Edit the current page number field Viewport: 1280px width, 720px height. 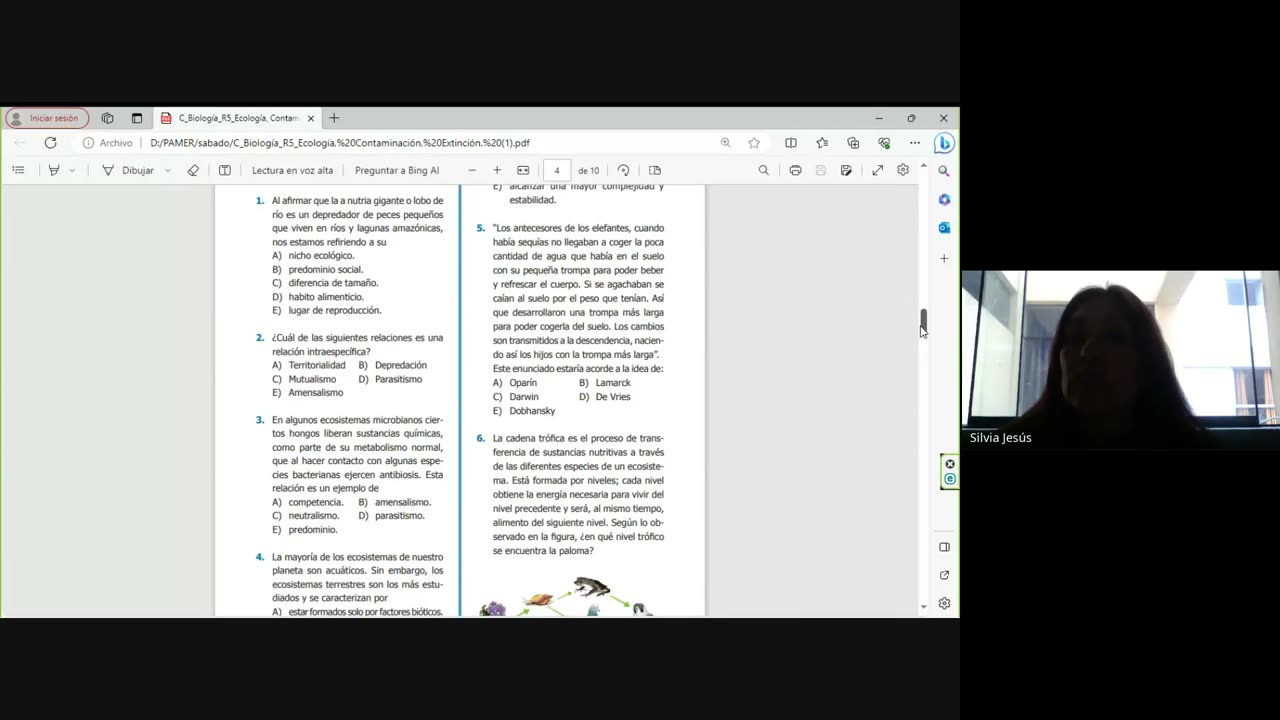pyautogui.click(x=557, y=170)
